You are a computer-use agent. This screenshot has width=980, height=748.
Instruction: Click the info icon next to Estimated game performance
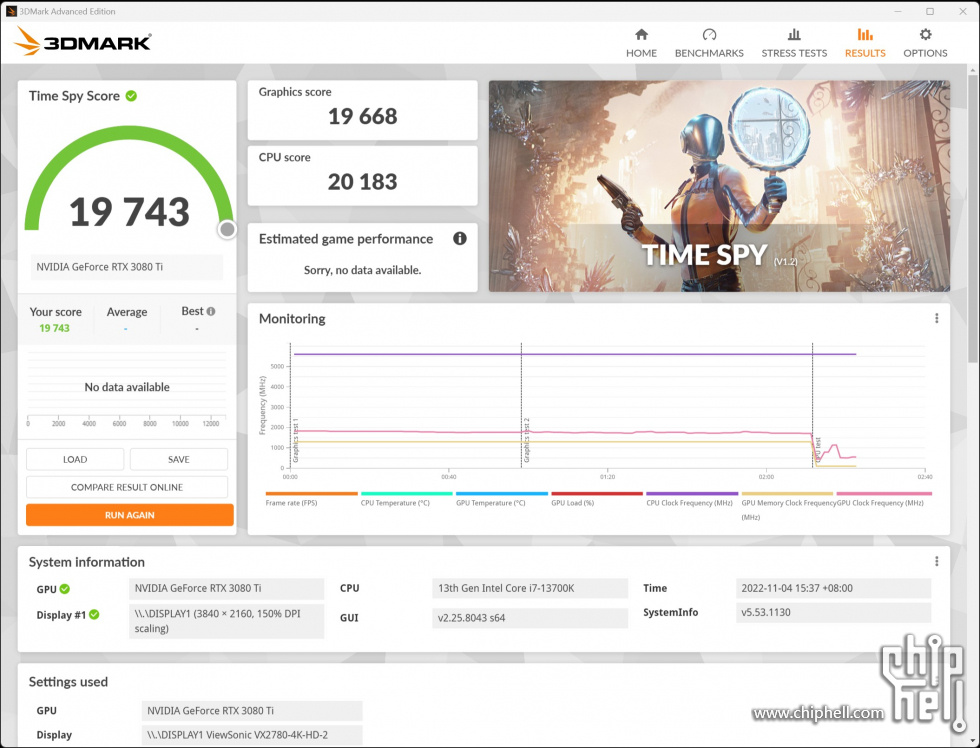click(x=460, y=238)
